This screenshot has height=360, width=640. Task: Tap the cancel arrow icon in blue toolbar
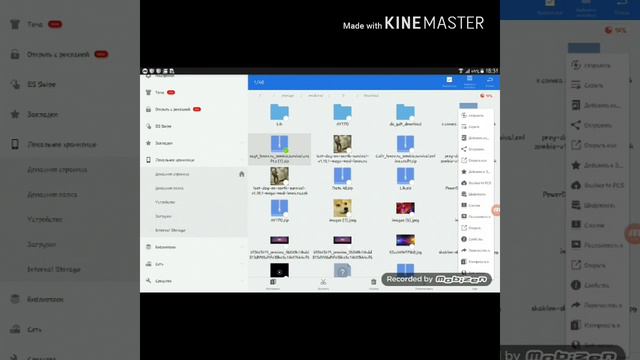[x=490, y=81]
